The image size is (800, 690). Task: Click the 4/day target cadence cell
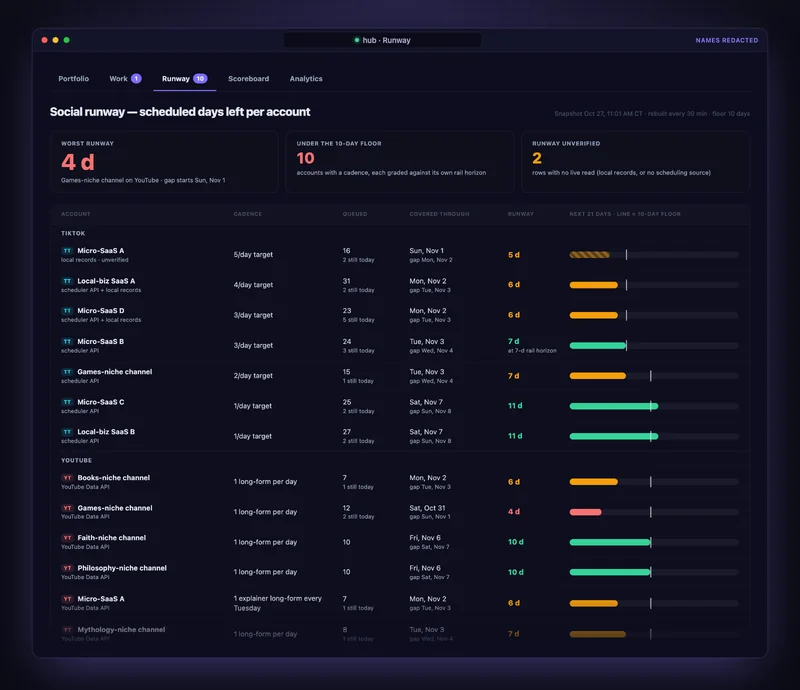coord(253,285)
